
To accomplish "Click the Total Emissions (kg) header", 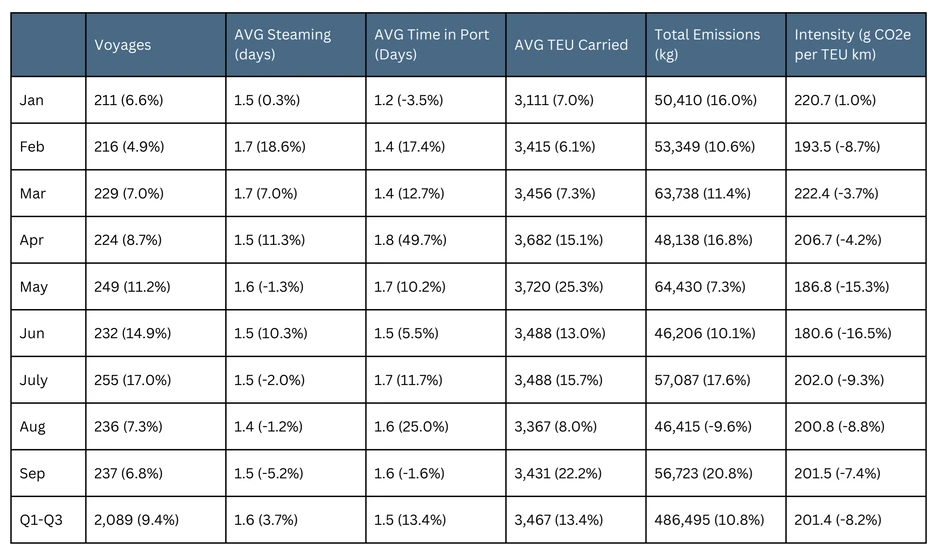I will (x=707, y=44).
